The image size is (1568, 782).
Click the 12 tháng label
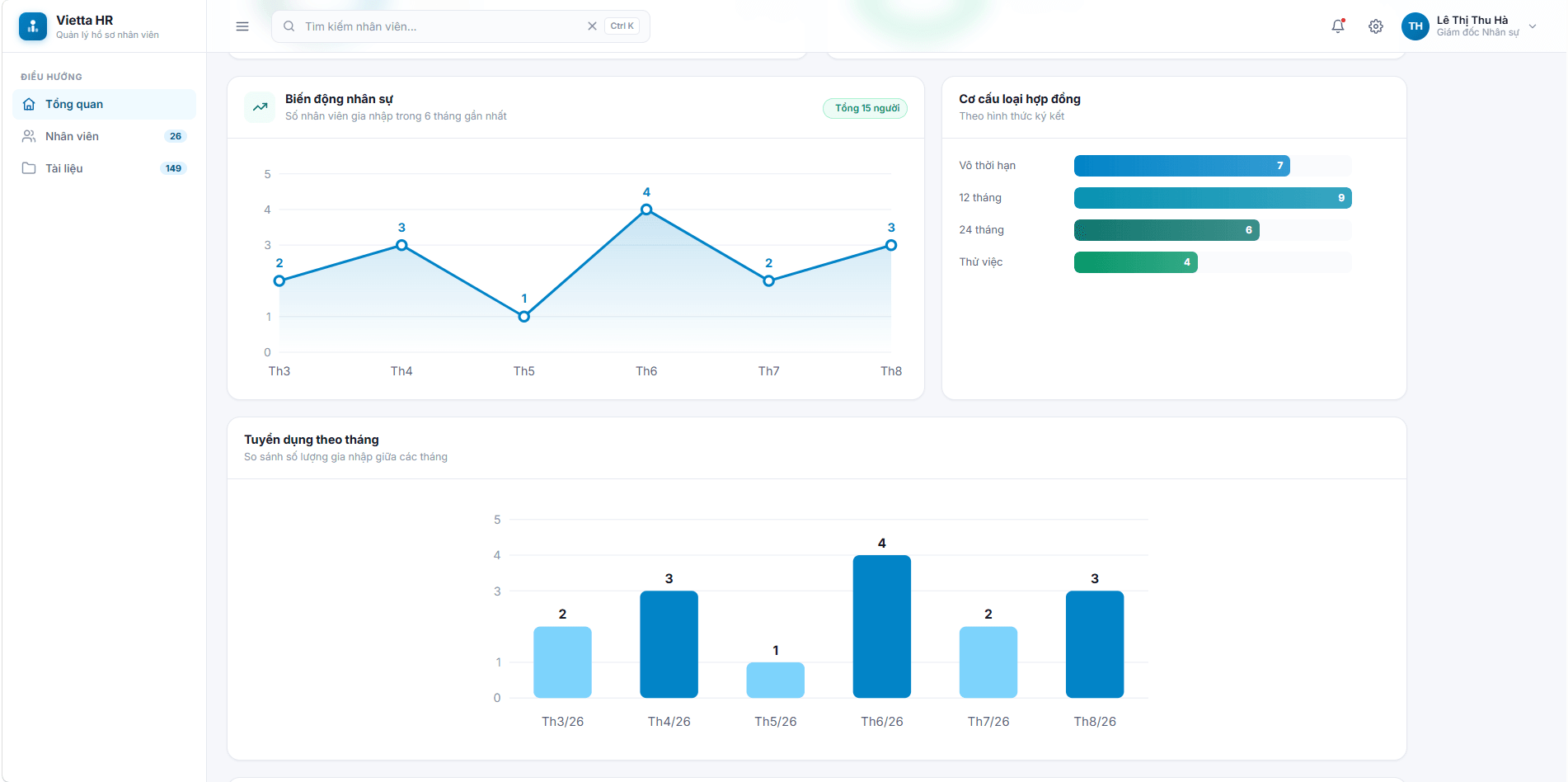click(x=980, y=198)
